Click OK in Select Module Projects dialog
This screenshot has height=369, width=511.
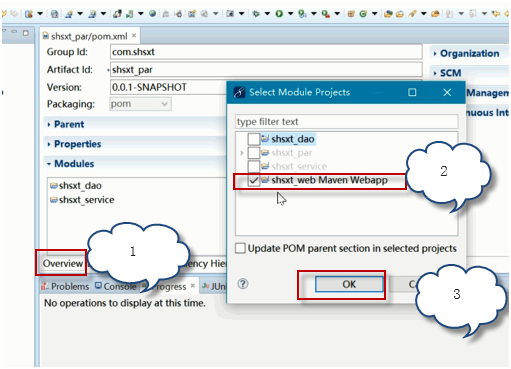point(349,284)
